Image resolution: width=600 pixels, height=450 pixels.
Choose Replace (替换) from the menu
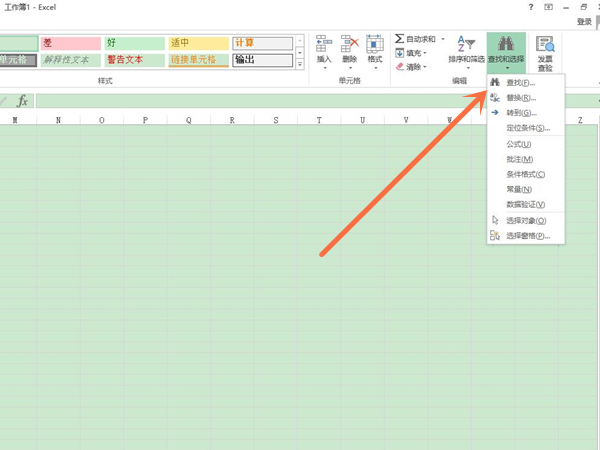(x=520, y=98)
